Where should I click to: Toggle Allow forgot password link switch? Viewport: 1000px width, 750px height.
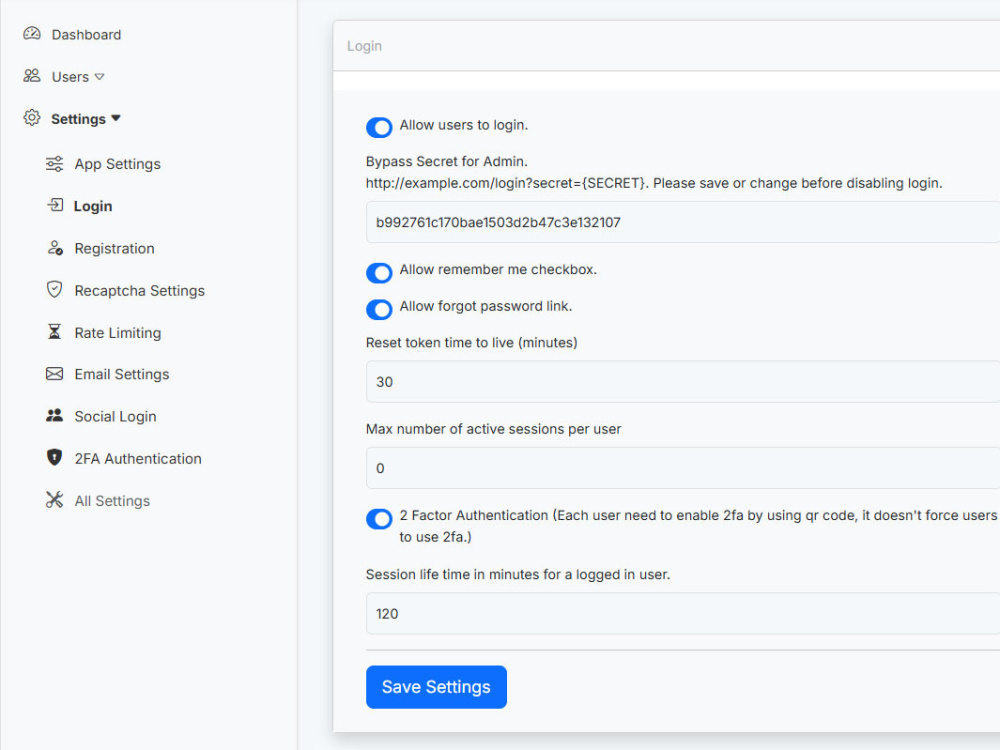[x=379, y=309]
